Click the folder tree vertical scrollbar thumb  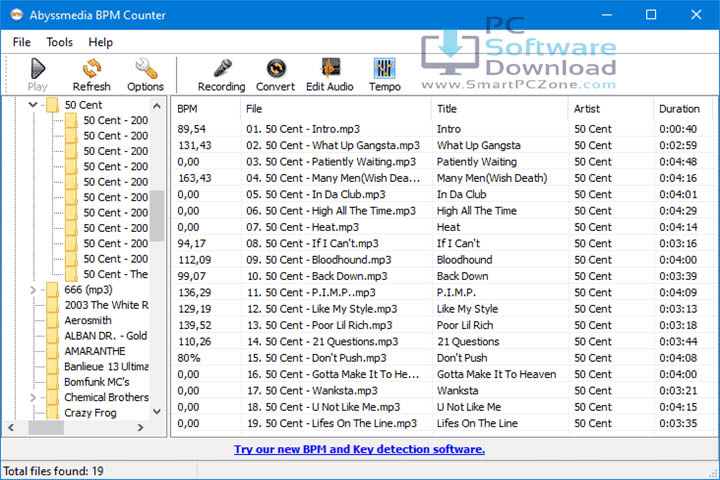[157, 216]
